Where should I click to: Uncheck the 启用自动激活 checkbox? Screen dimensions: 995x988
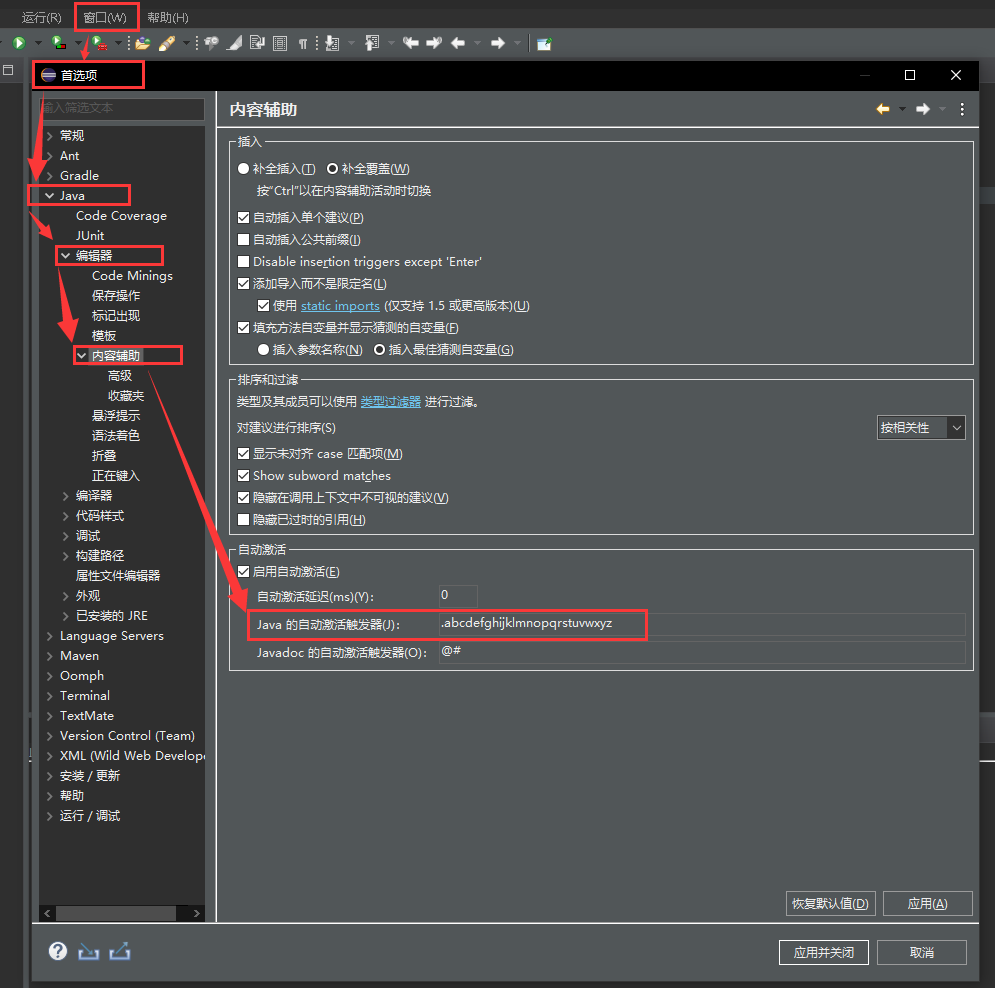244,571
